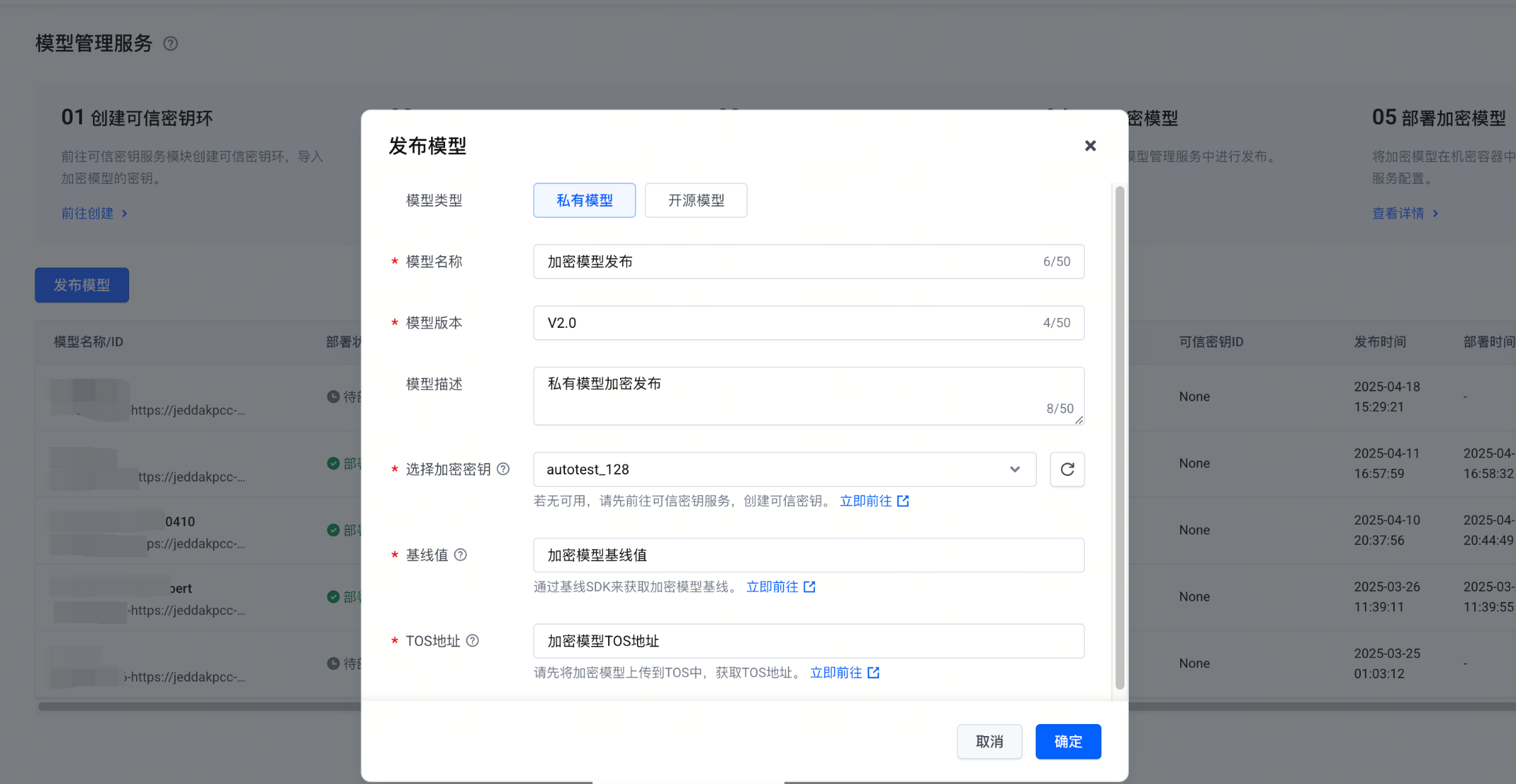This screenshot has width=1516, height=784.
Task: Click resize handle of 模型描述 textarea
Action: [x=1079, y=419]
